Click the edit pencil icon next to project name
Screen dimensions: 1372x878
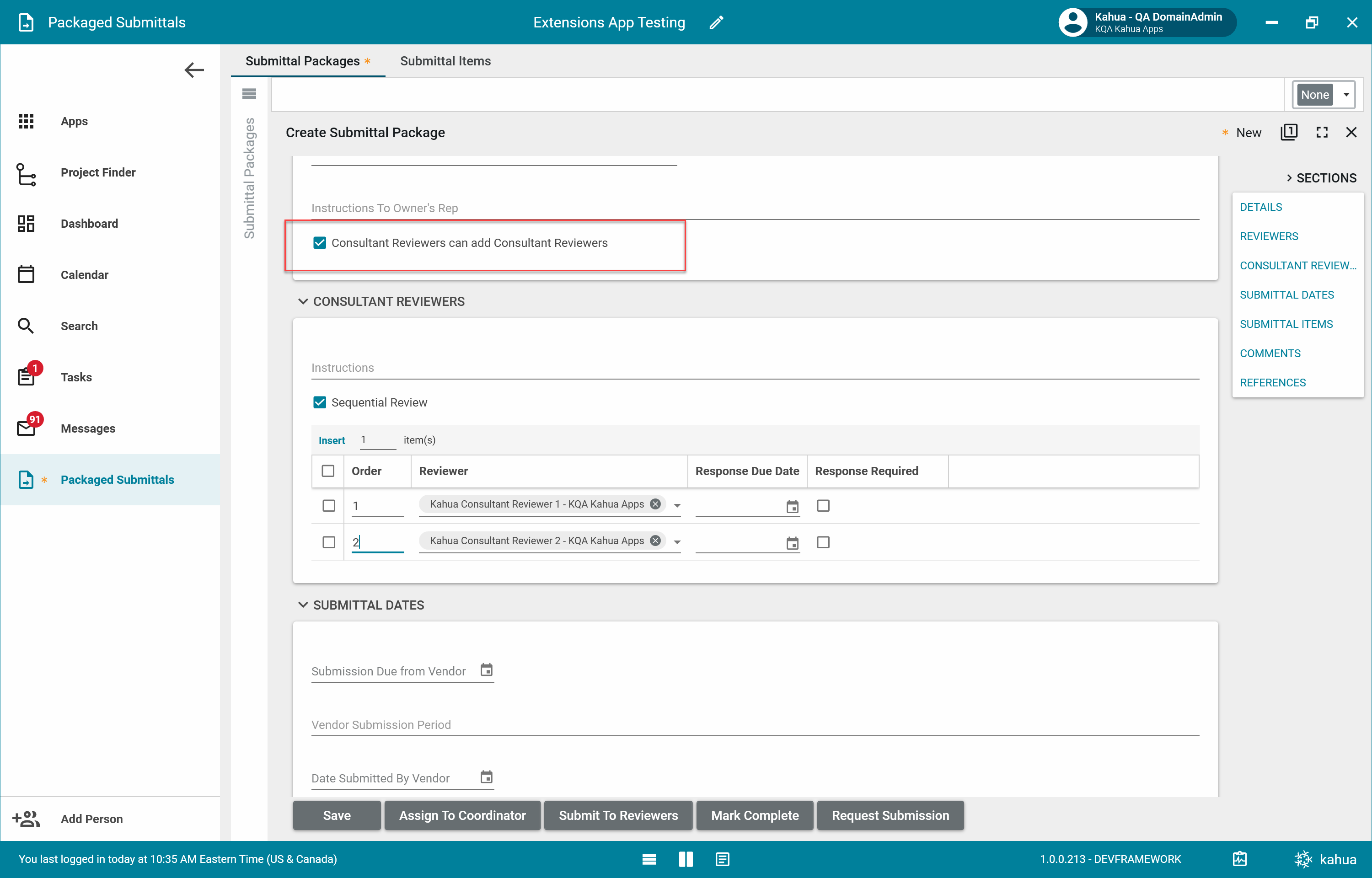(x=716, y=22)
